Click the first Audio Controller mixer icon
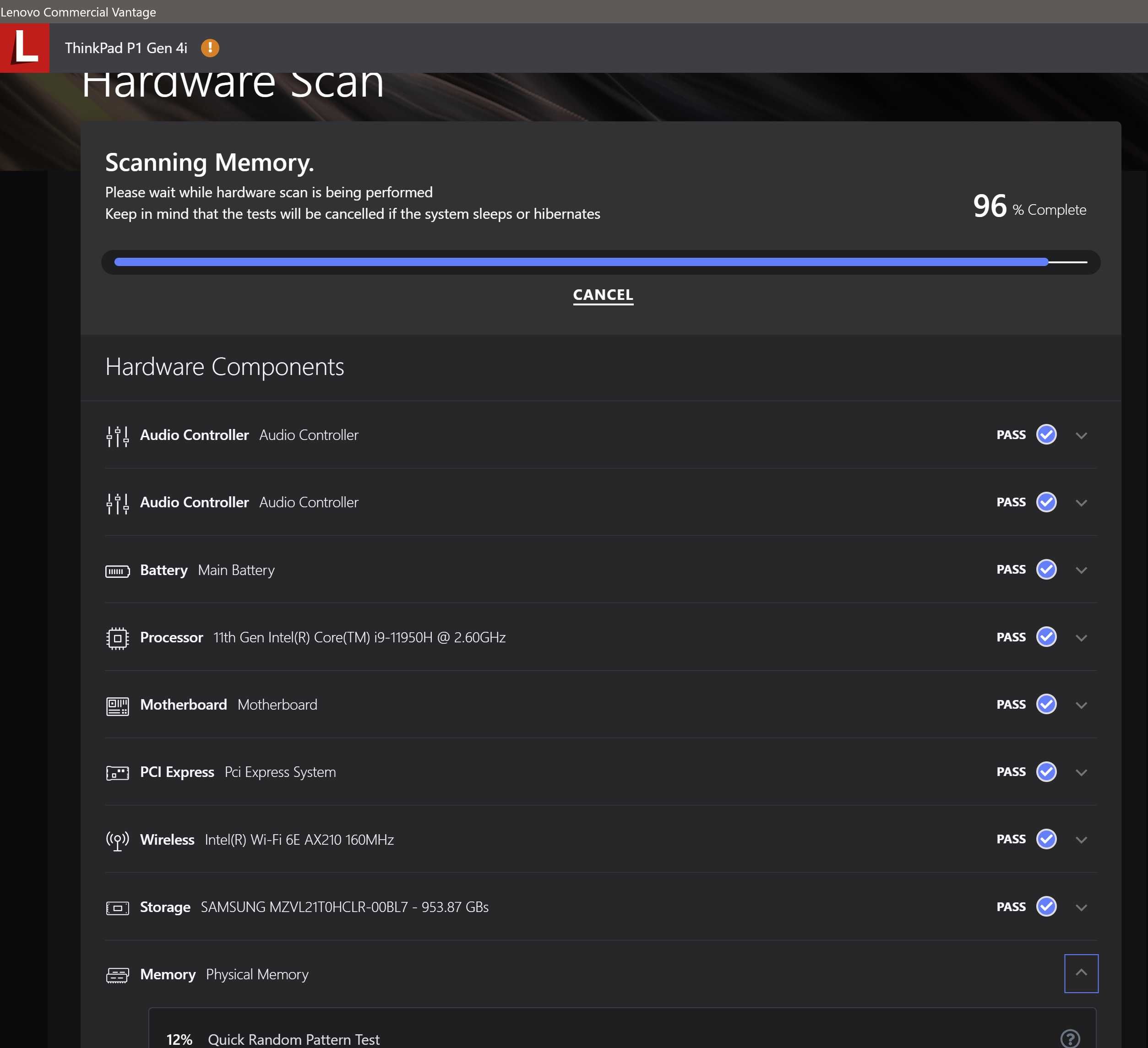 pos(117,436)
